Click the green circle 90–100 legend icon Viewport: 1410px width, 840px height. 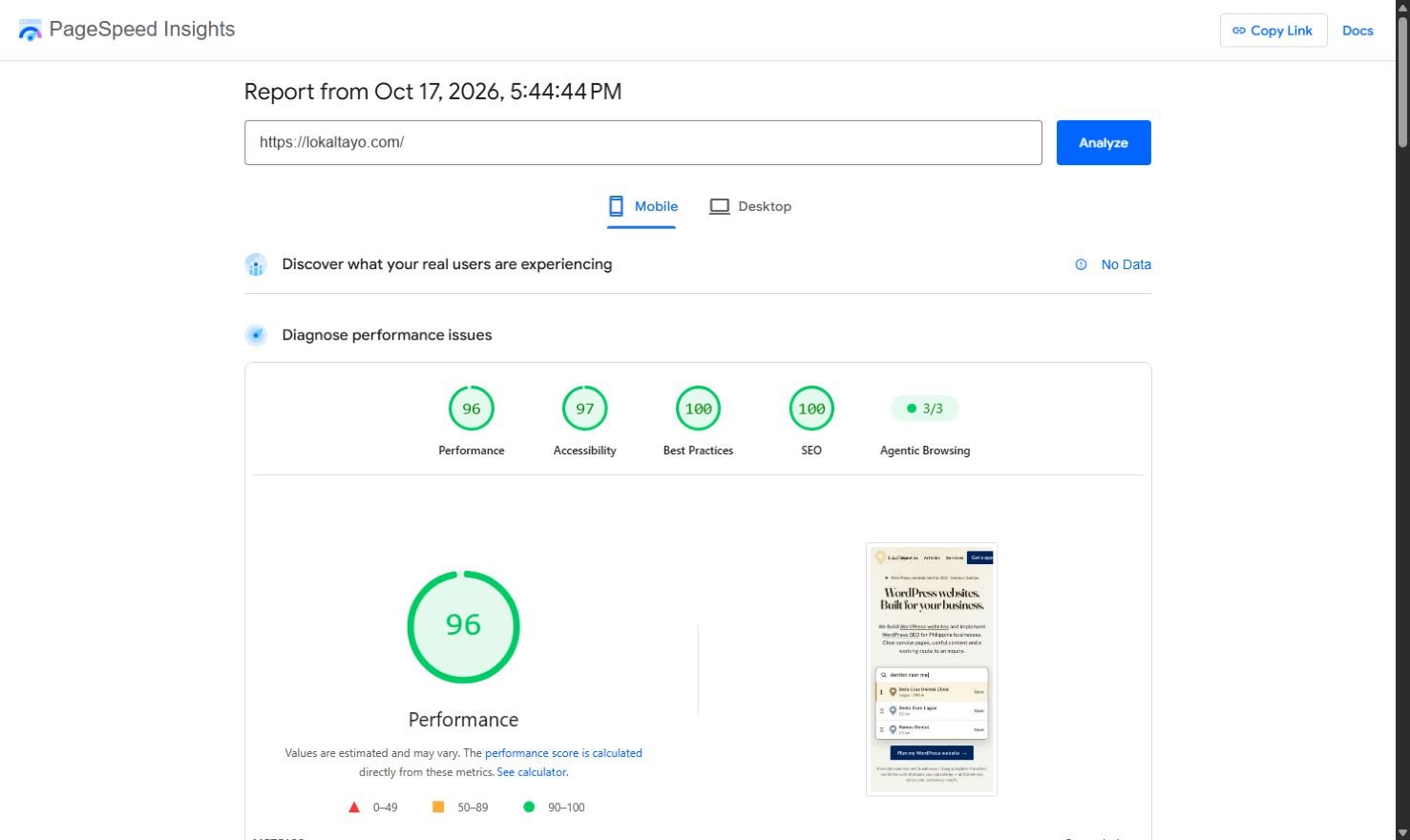pyautogui.click(x=529, y=807)
